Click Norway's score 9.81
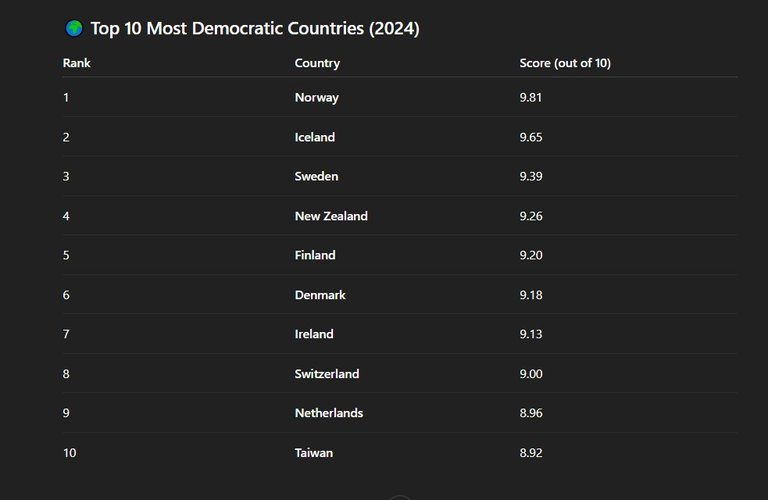Image resolution: width=768 pixels, height=500 pixels. pyautogui.click(x=531, y=97)
